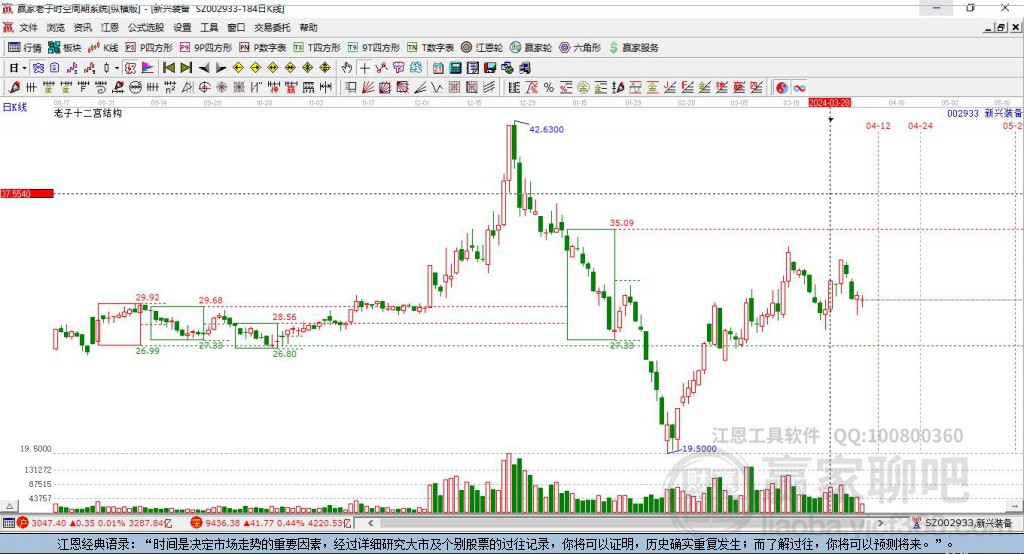Open the P四方形 tool
The height and width of the screenshot is (554, 1024).
coord(149,48)
